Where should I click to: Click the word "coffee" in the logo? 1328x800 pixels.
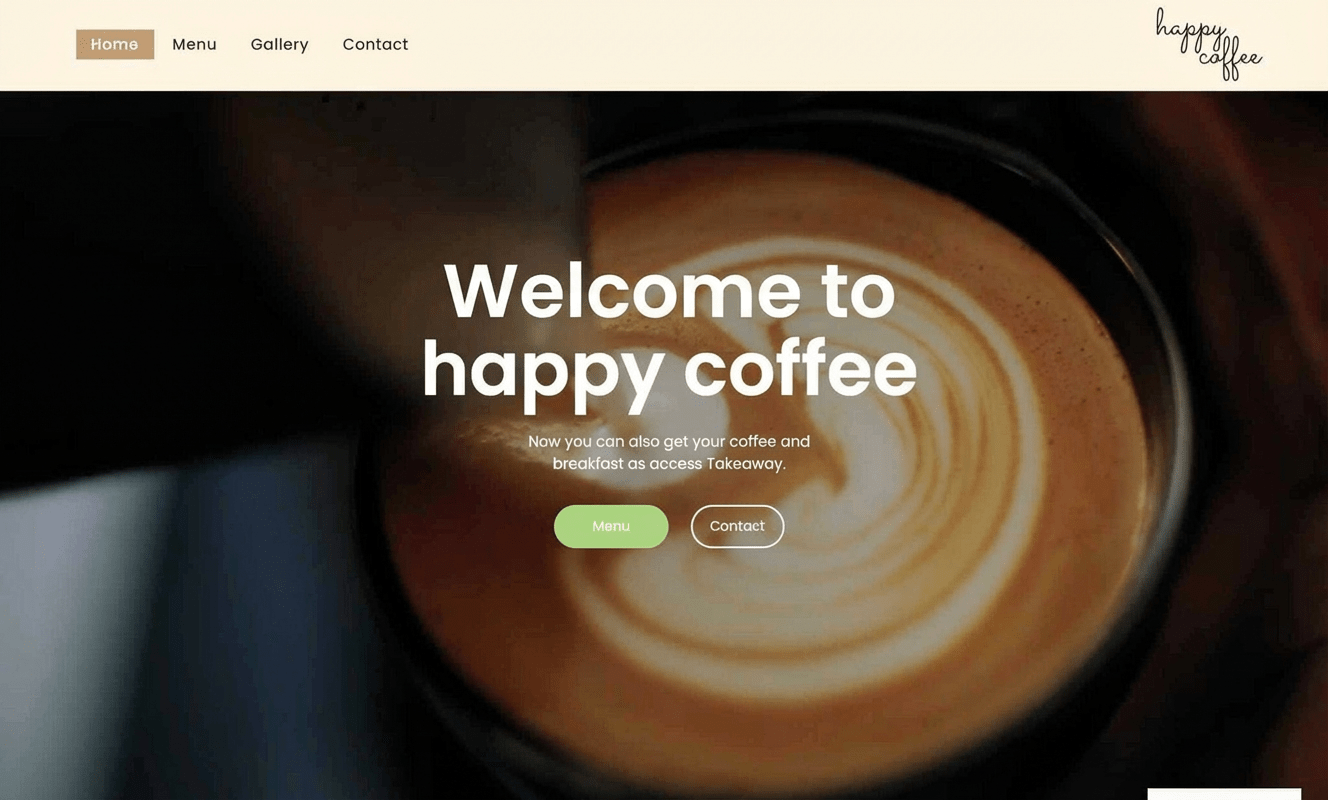(1230, 61)
